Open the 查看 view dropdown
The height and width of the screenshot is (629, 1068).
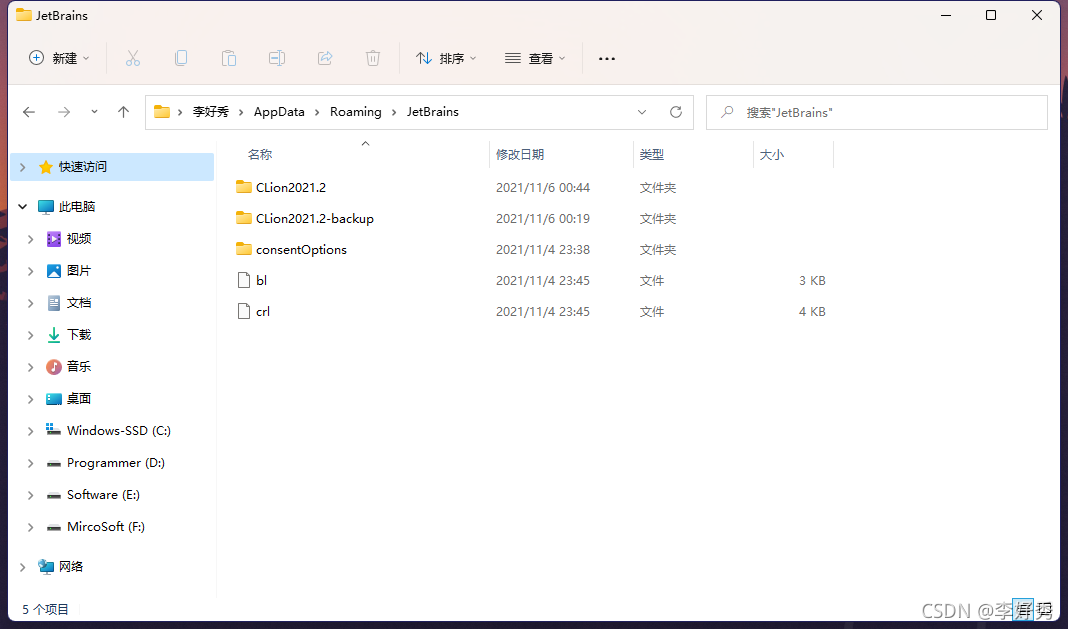[535, 59]
